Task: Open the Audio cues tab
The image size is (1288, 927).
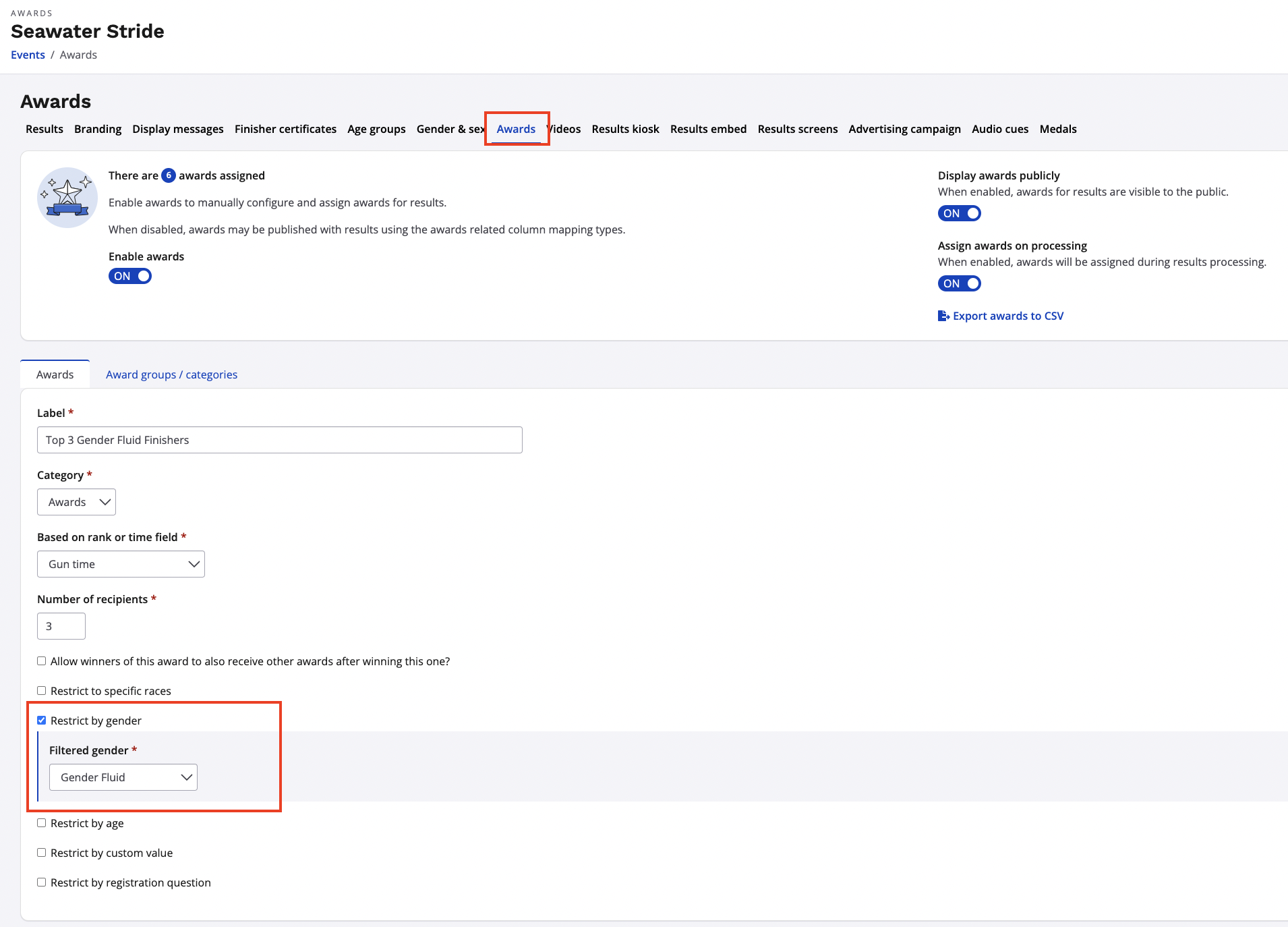Action: (x=999, y=129)
